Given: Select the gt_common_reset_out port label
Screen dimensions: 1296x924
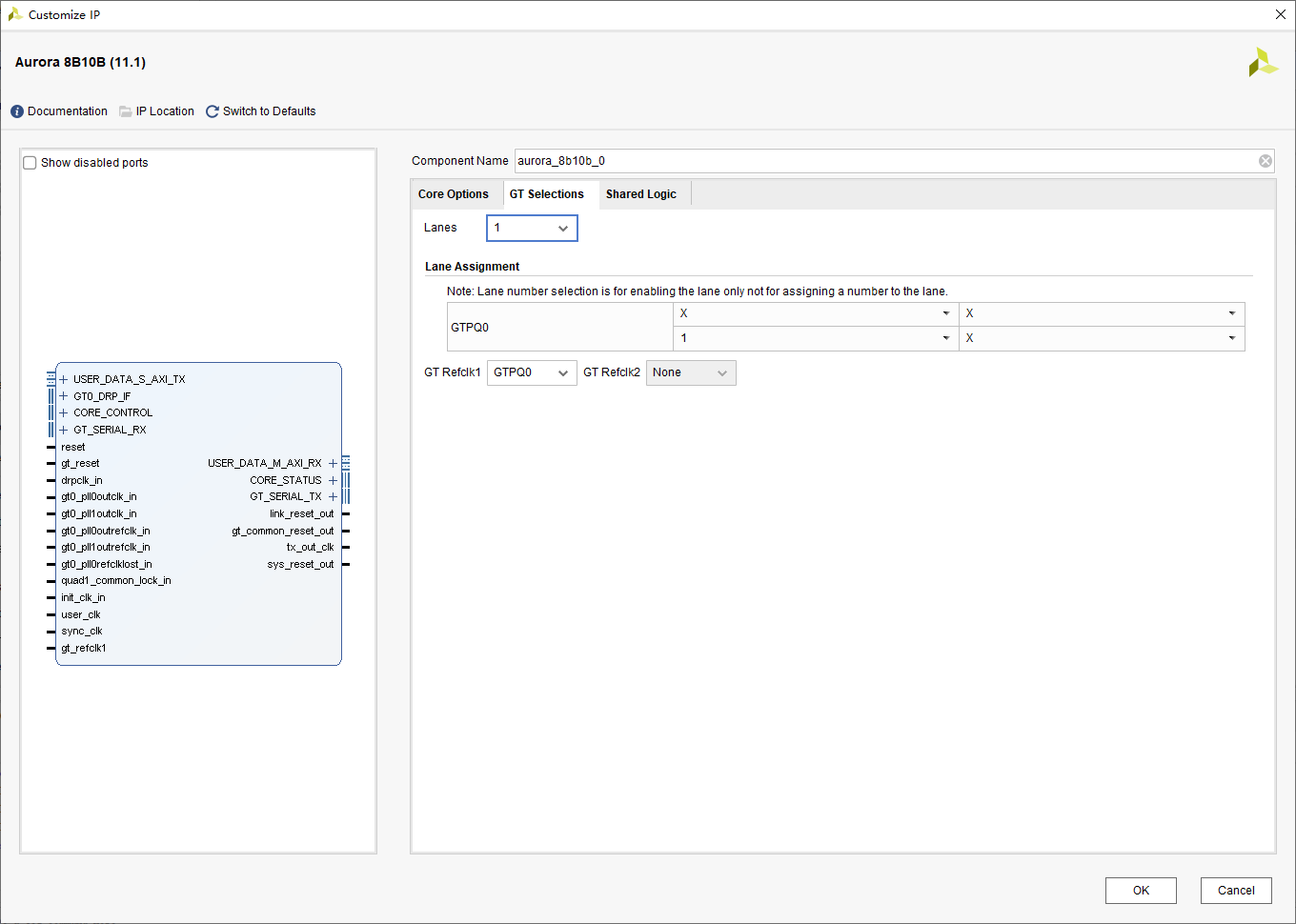Looking at the screenshot, I should pos(283,531).
